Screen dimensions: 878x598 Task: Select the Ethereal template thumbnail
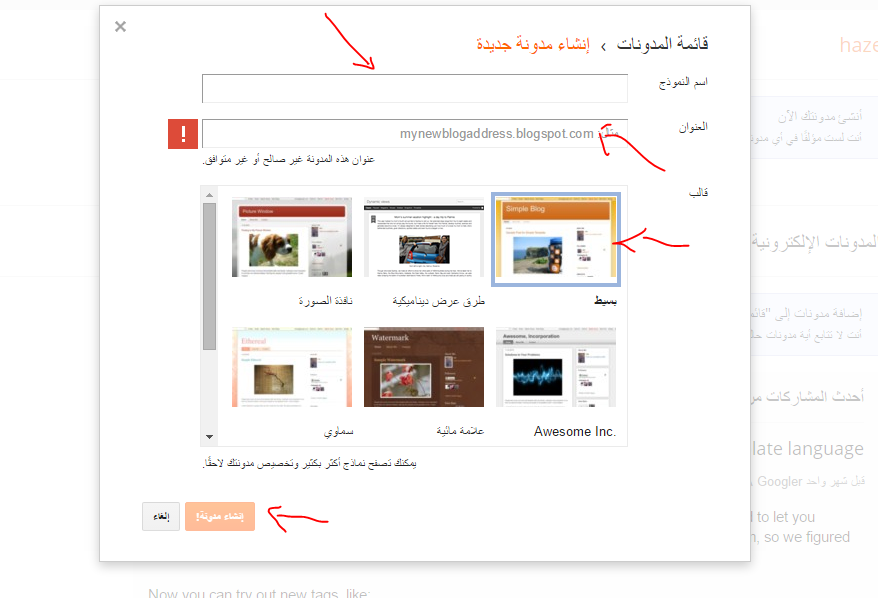tap(292, 367)
